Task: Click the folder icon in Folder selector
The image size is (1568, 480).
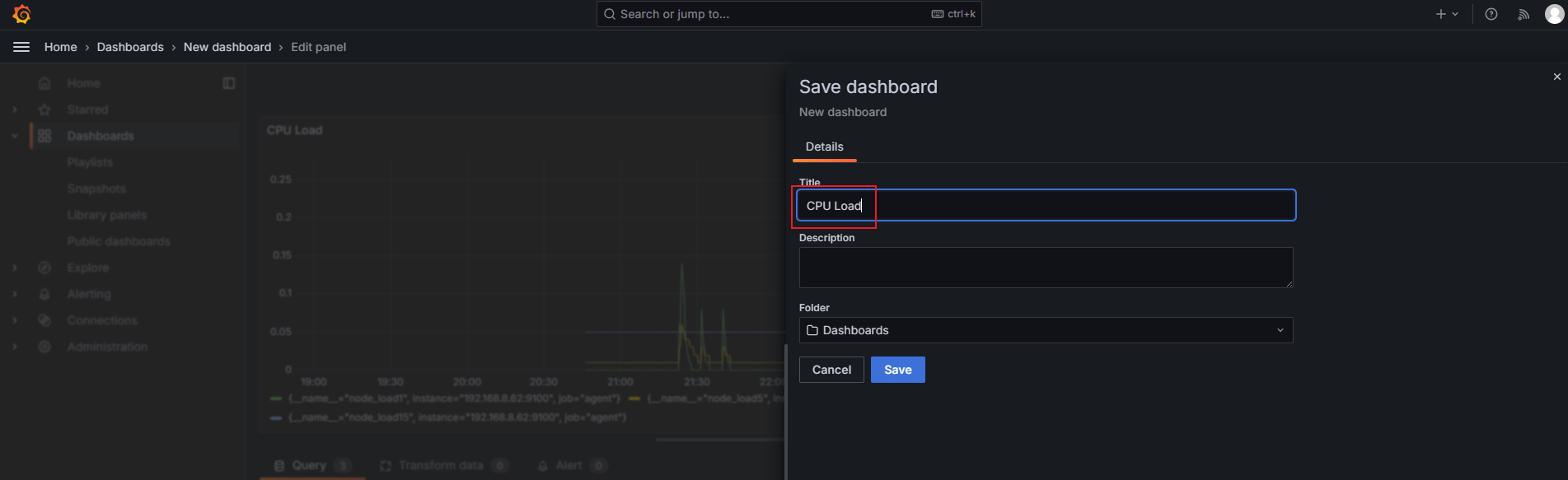Action: 812,330
